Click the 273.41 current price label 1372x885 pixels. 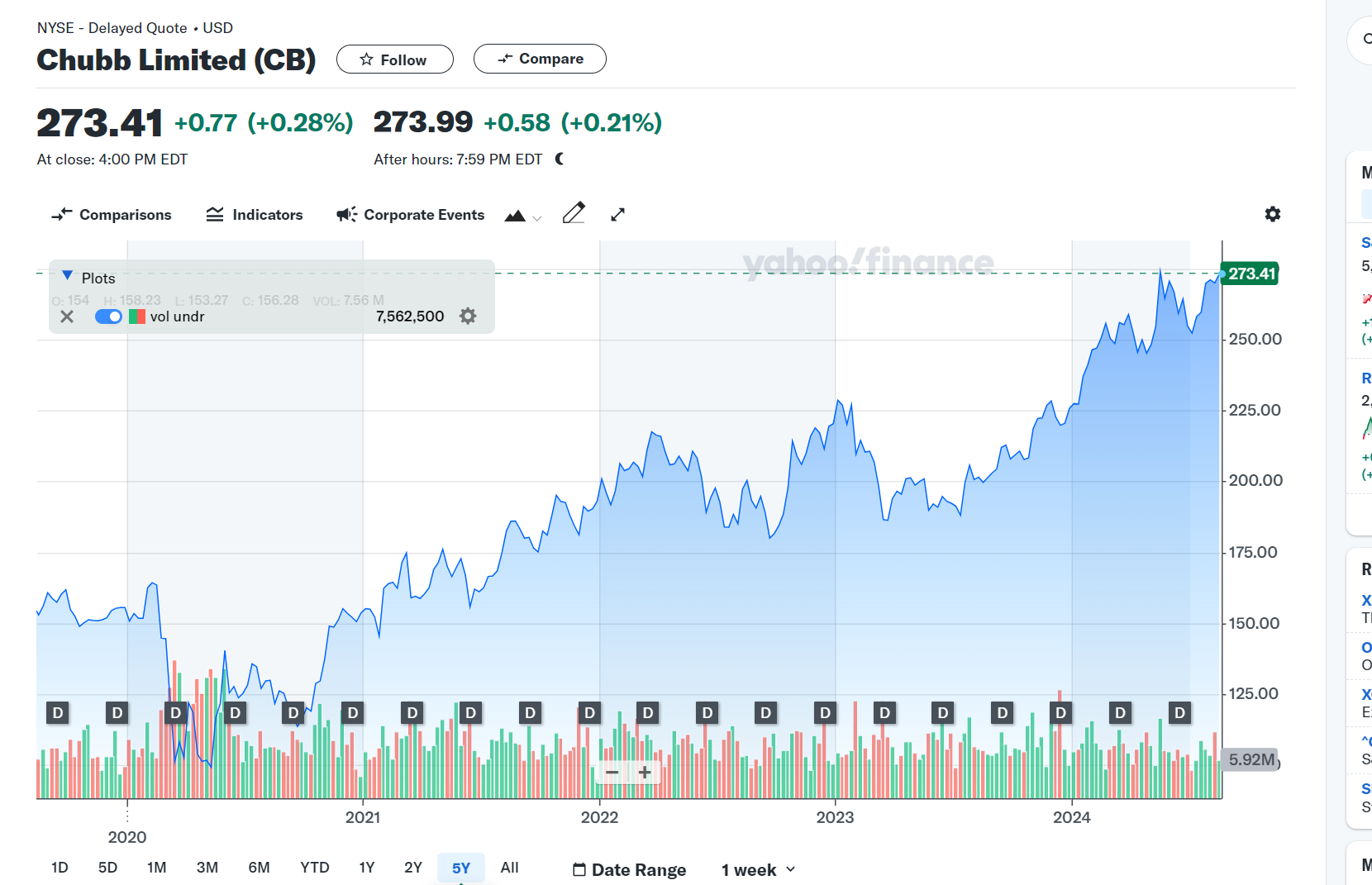(x=1251, y=274)
